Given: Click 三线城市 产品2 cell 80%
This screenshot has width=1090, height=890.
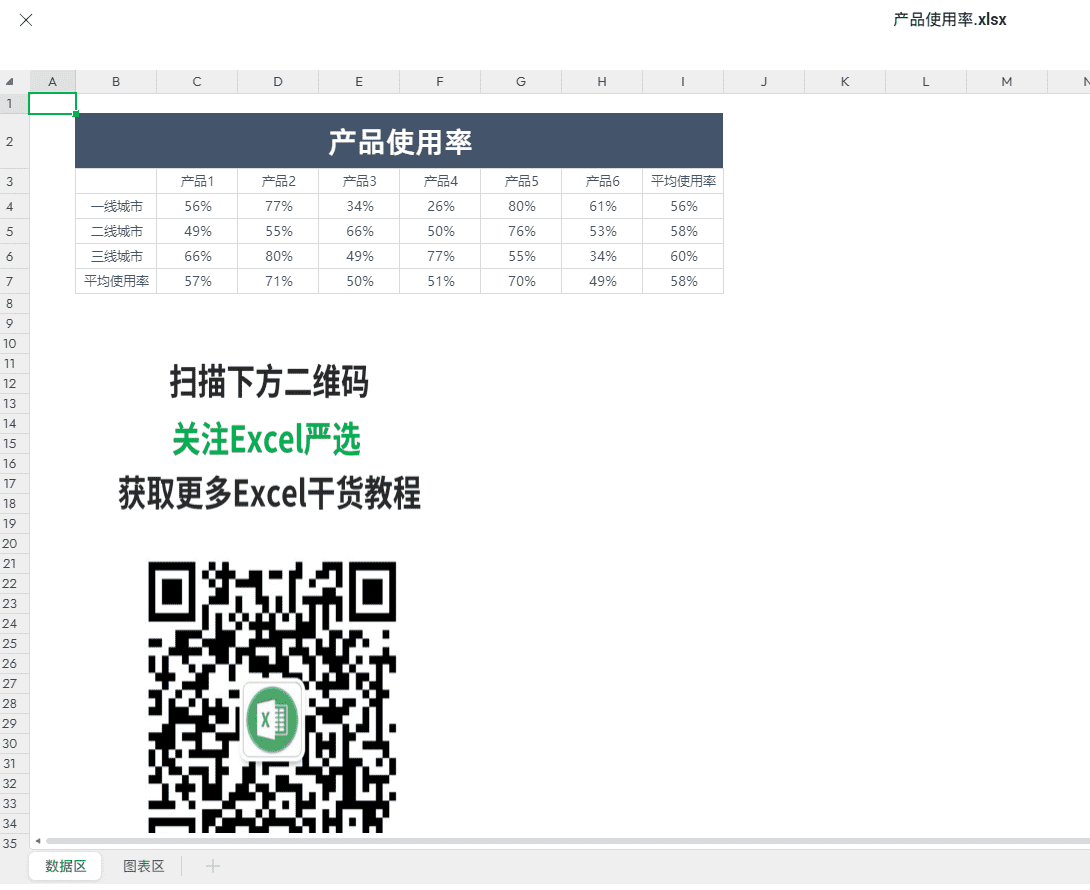Looking at the screenshot, I should 278,257.
